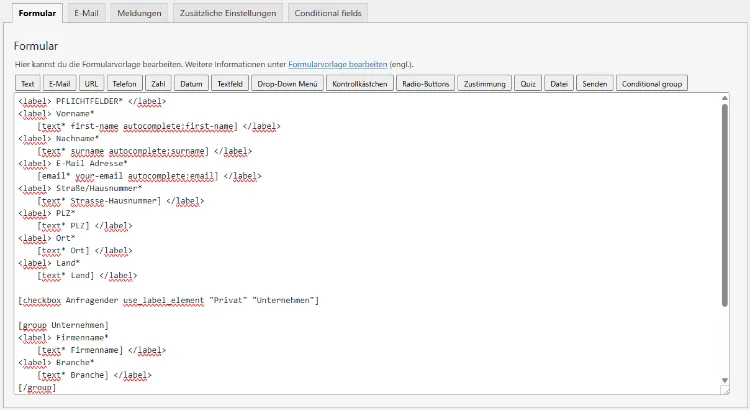Place cursor in the Strasse-Hausnummer tag line
Screen dimensions: 750x410
(121, 201)
